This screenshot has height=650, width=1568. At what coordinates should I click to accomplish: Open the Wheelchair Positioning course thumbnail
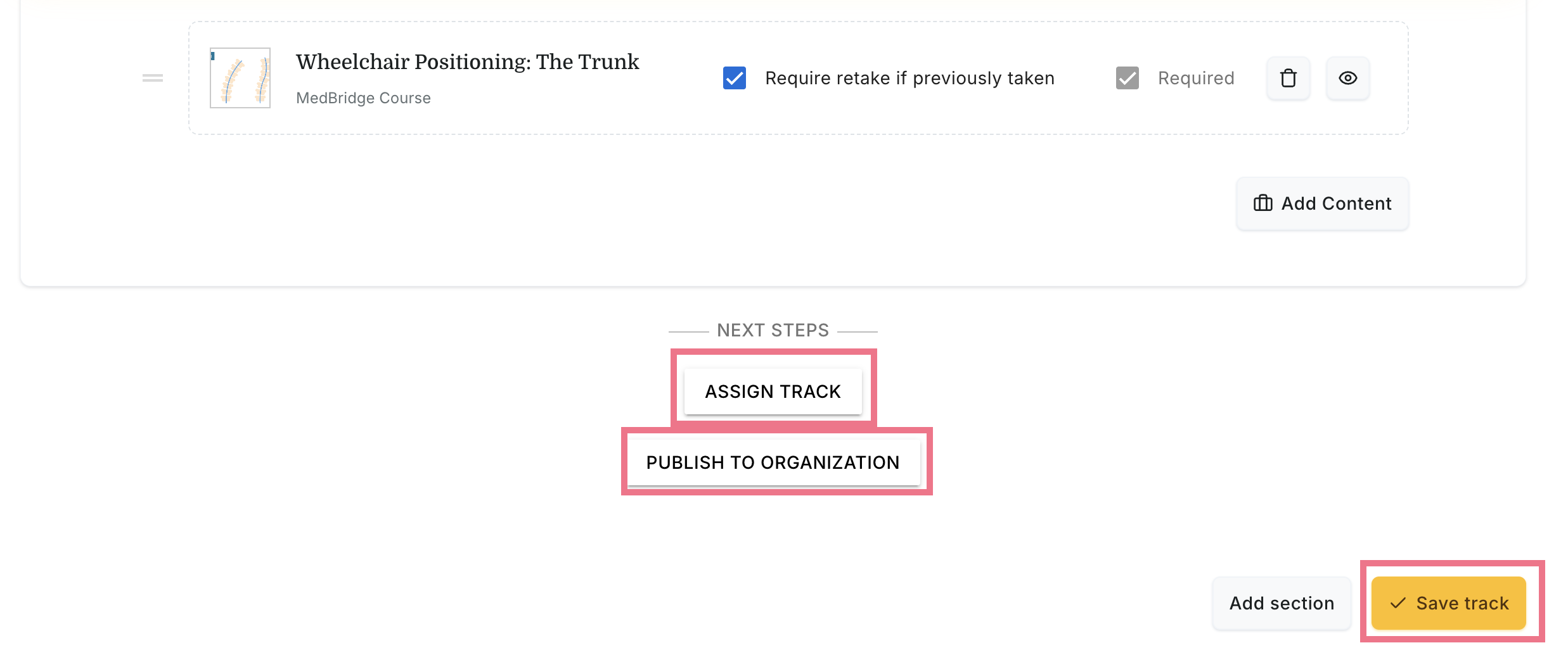pos(240,78)
